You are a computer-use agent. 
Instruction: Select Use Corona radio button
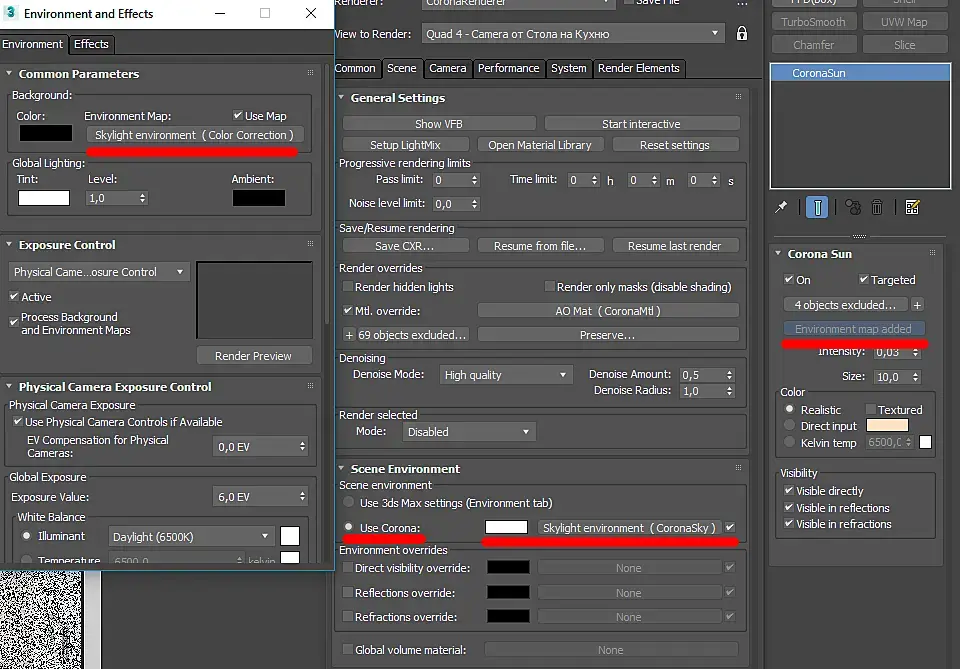pyautogui.click(x=349, y=527)
